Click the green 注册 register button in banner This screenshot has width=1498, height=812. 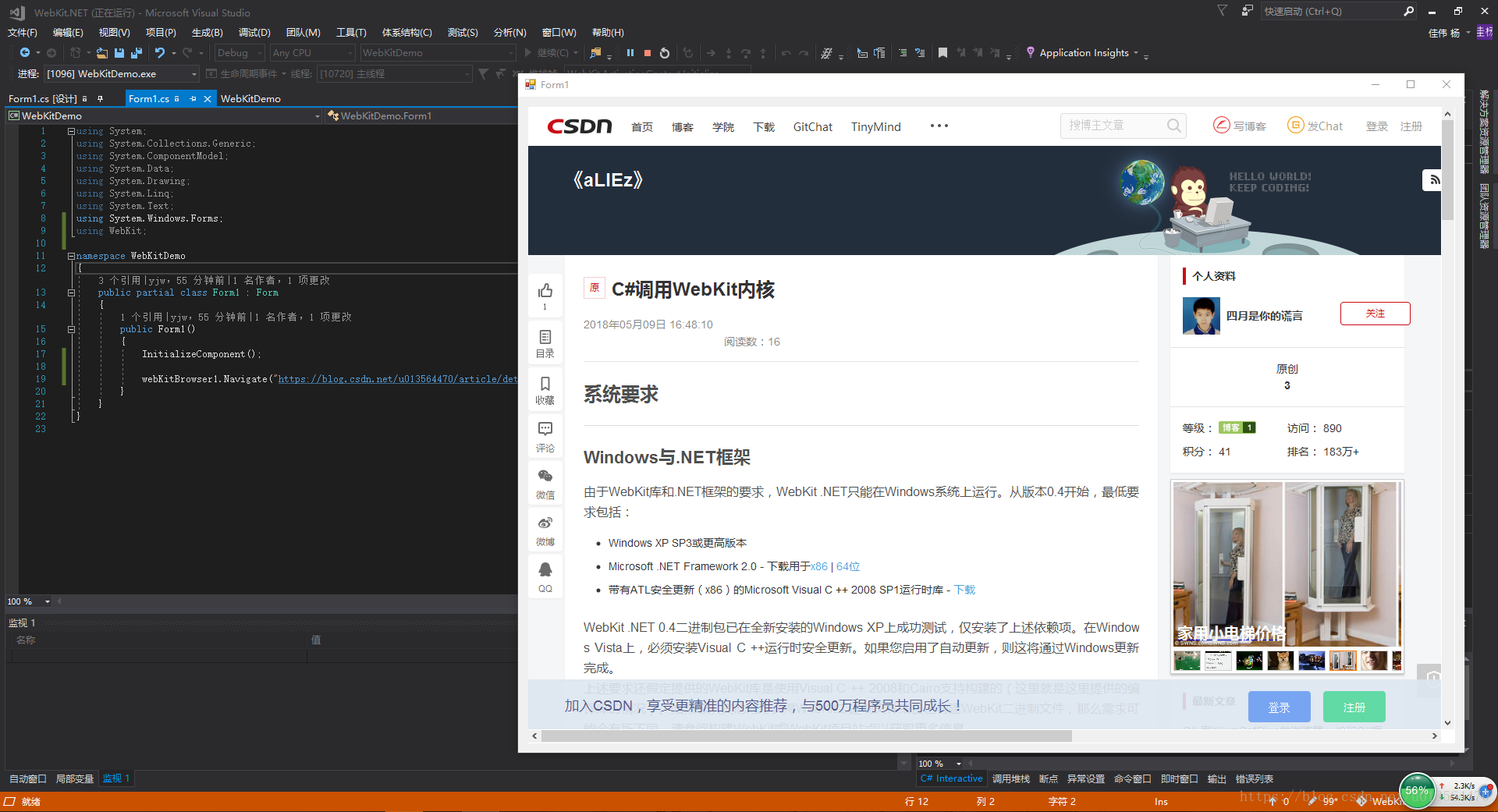1354,707
